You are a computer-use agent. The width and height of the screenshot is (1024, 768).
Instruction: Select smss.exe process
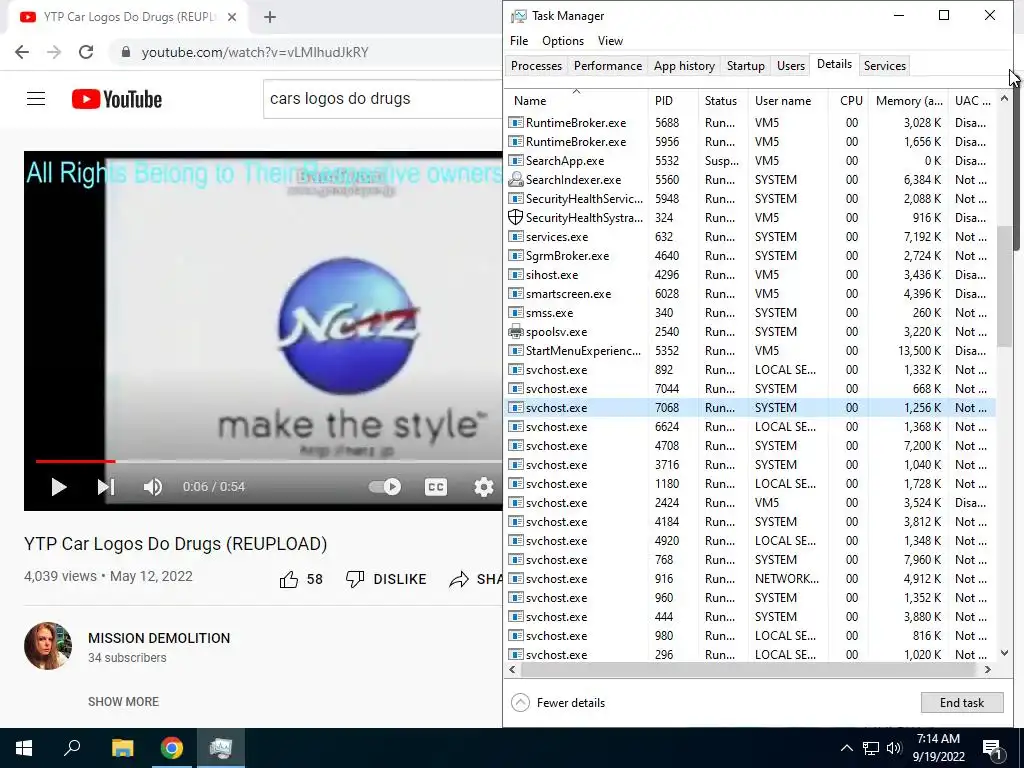750,313
